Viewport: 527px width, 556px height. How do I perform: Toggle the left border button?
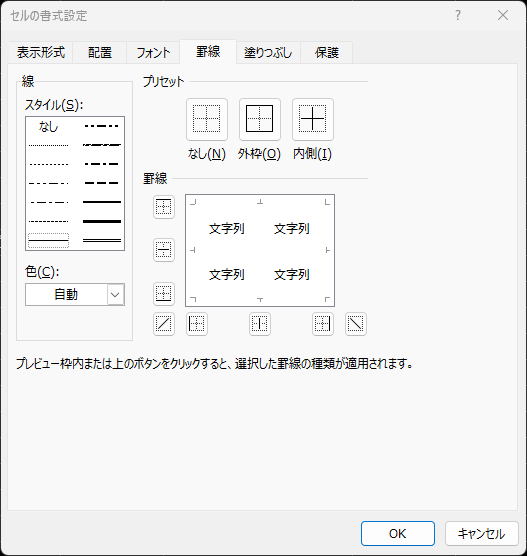(x=197, y=324)
